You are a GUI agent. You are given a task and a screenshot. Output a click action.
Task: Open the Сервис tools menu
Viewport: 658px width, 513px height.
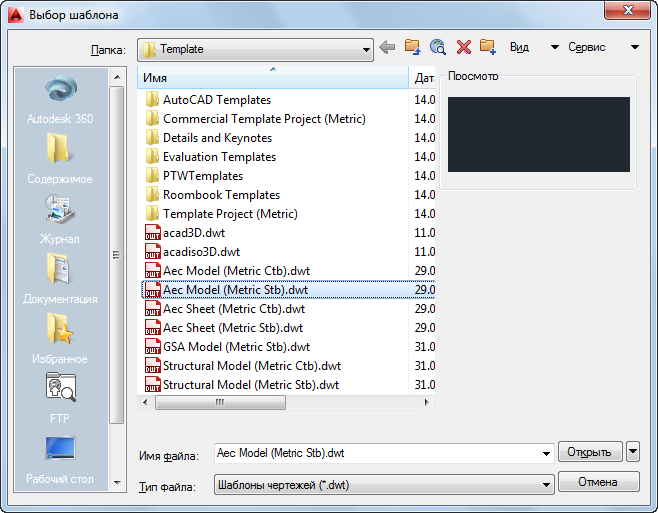click(603, 47)
